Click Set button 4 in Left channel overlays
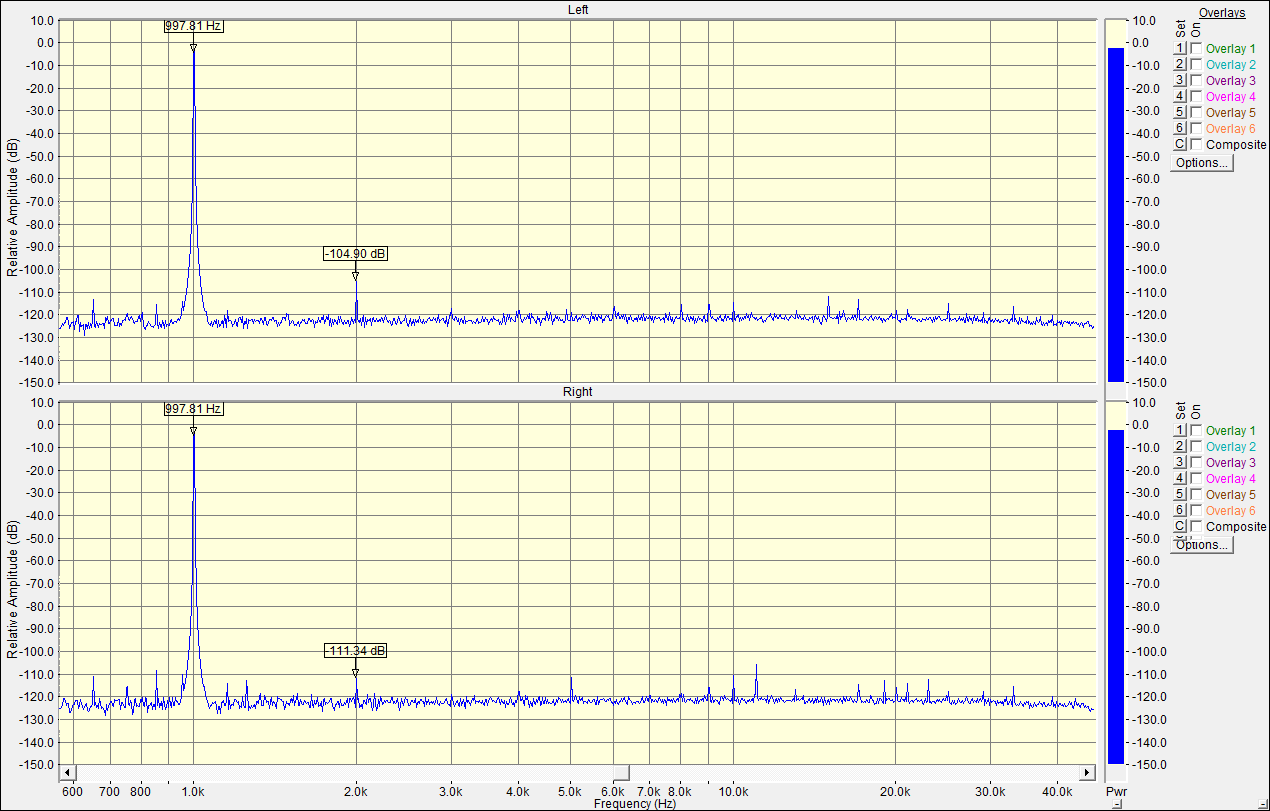Image resolution: width=1270 pixels, height=811 pixels. 1180,96
